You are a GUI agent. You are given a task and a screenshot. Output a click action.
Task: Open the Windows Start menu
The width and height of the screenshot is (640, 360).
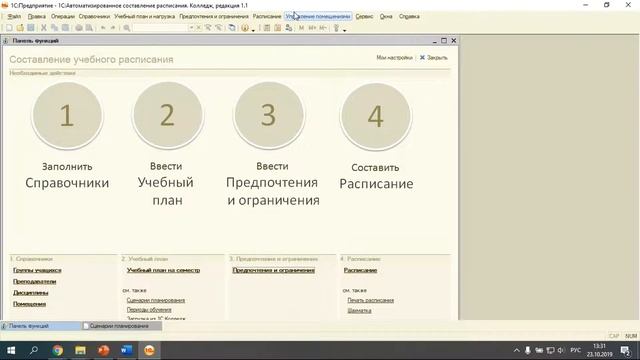[x=11, y=350]
